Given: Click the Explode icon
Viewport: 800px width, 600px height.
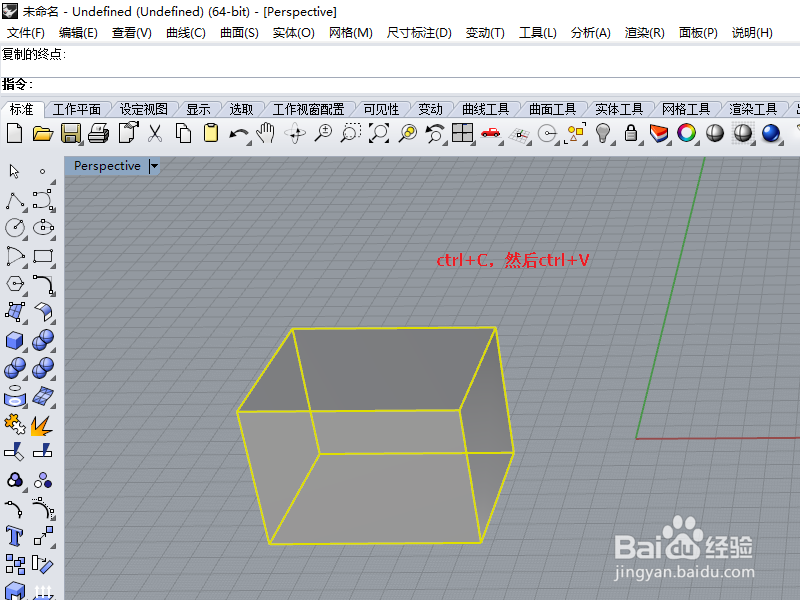Looking at the screenshot, I should (41, 426).
